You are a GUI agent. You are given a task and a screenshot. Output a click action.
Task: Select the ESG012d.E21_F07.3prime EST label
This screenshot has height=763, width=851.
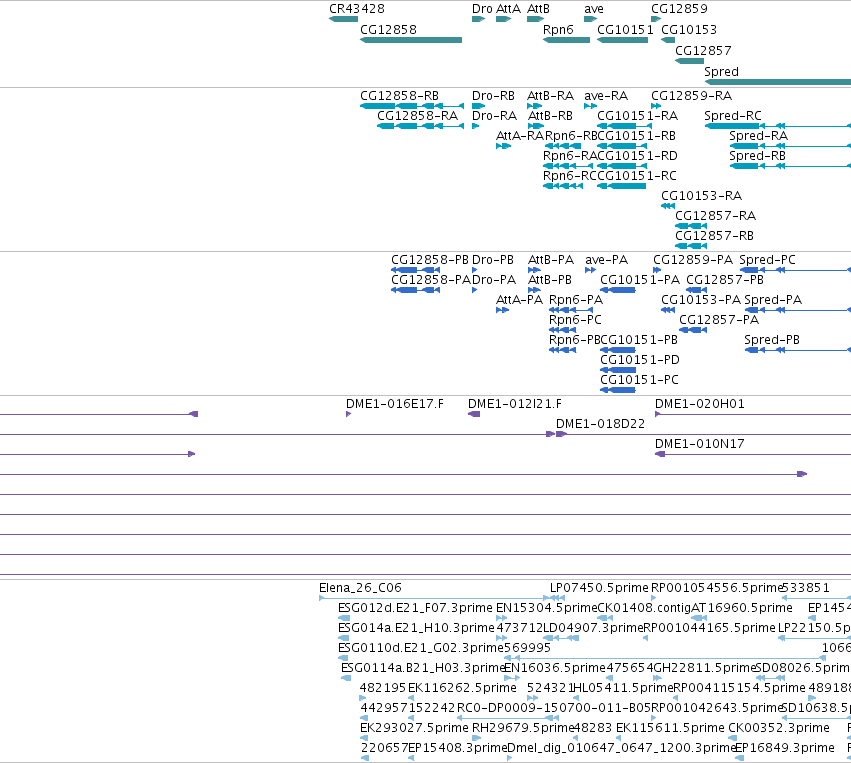[415, 608]
